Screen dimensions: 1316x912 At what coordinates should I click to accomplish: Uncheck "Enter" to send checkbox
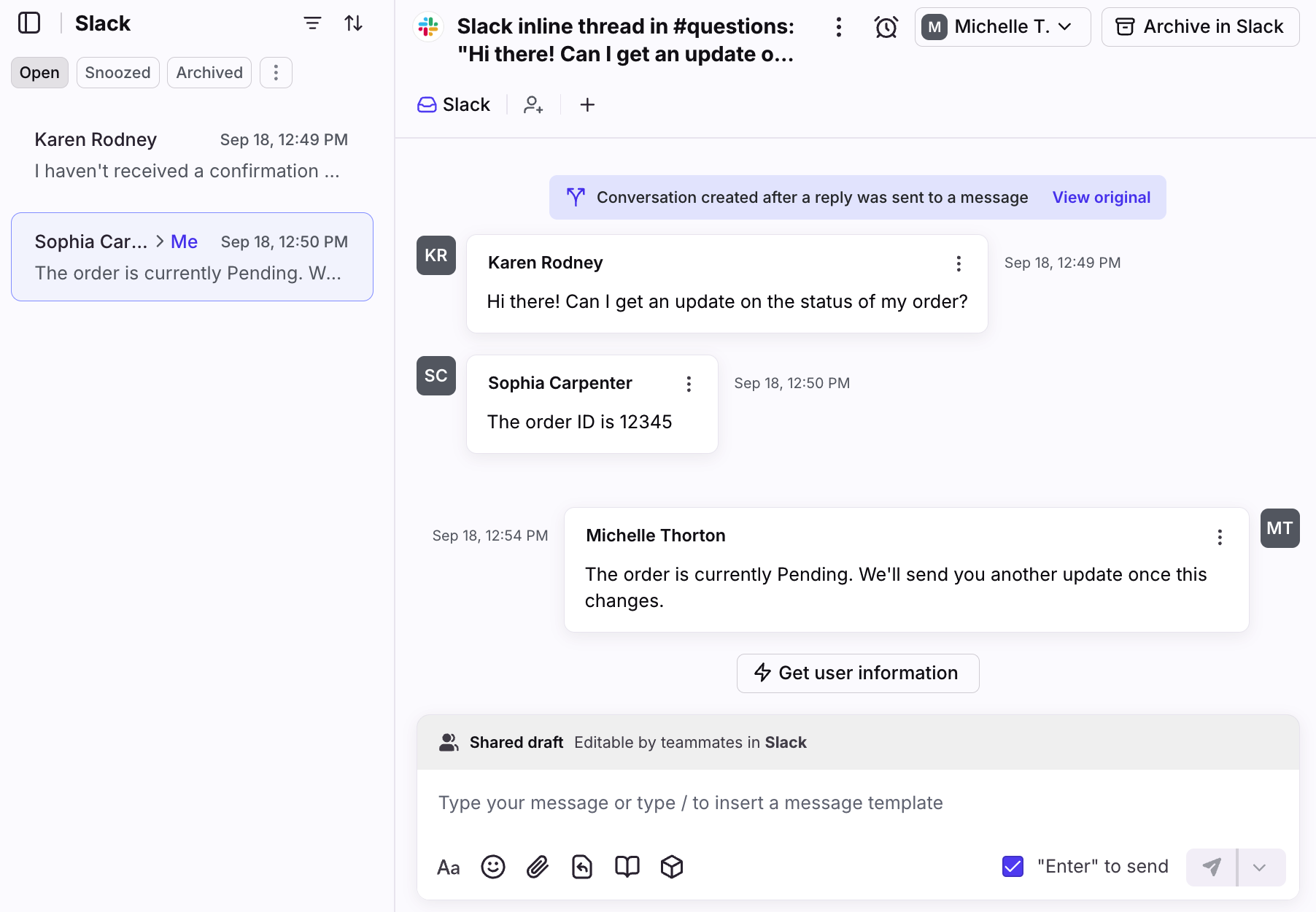(1013, 867)
